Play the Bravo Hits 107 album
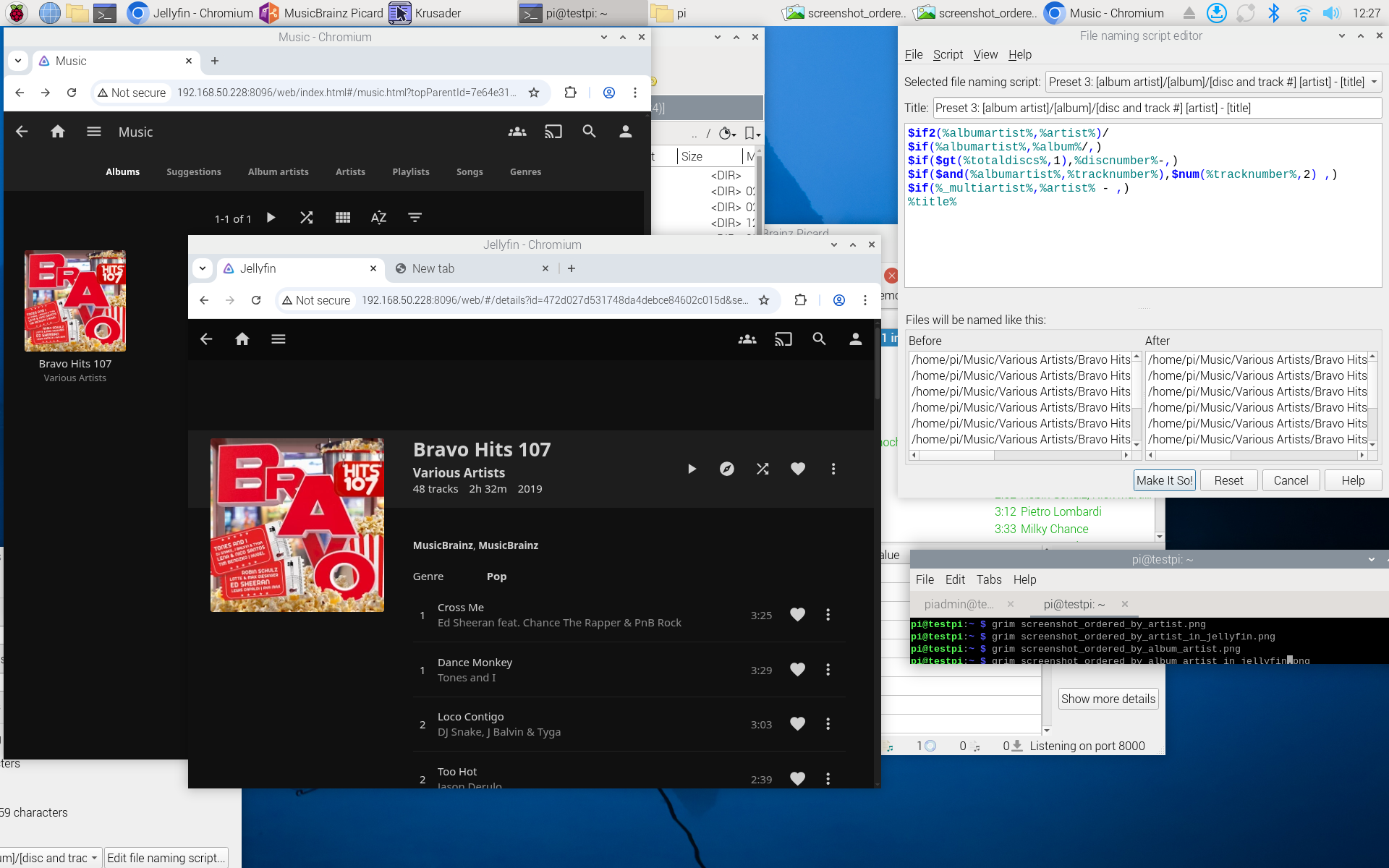The width and height of the screenshot is (1389, 868). click(692, 469)
